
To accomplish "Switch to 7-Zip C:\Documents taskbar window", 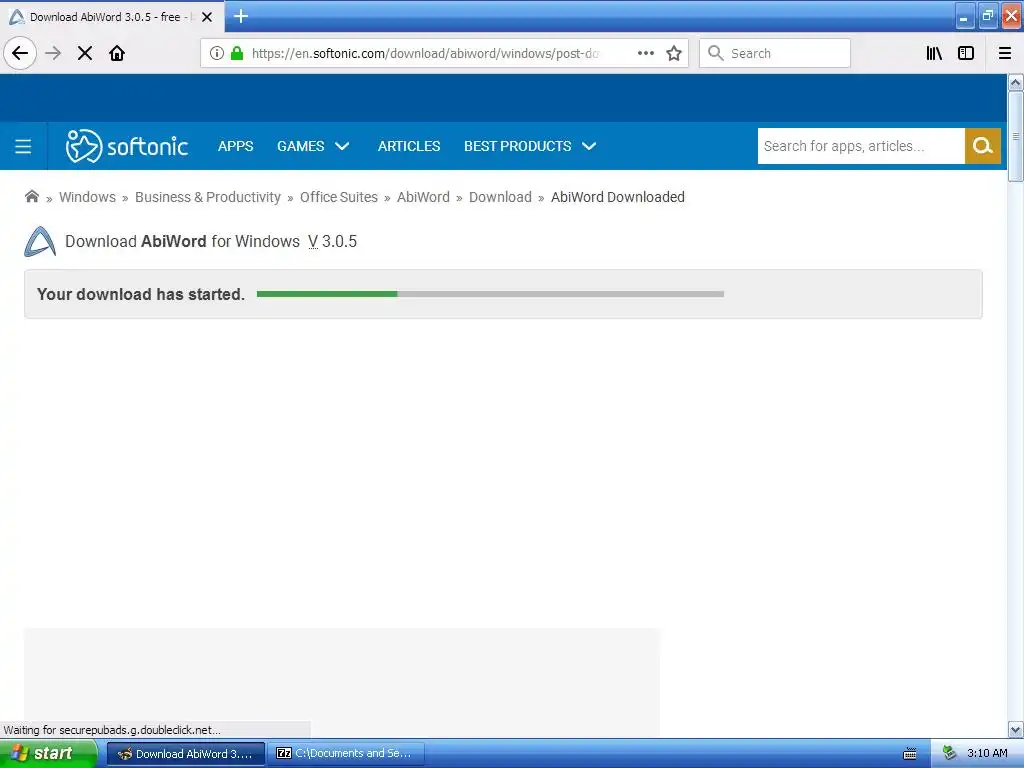I will point(345,754).
